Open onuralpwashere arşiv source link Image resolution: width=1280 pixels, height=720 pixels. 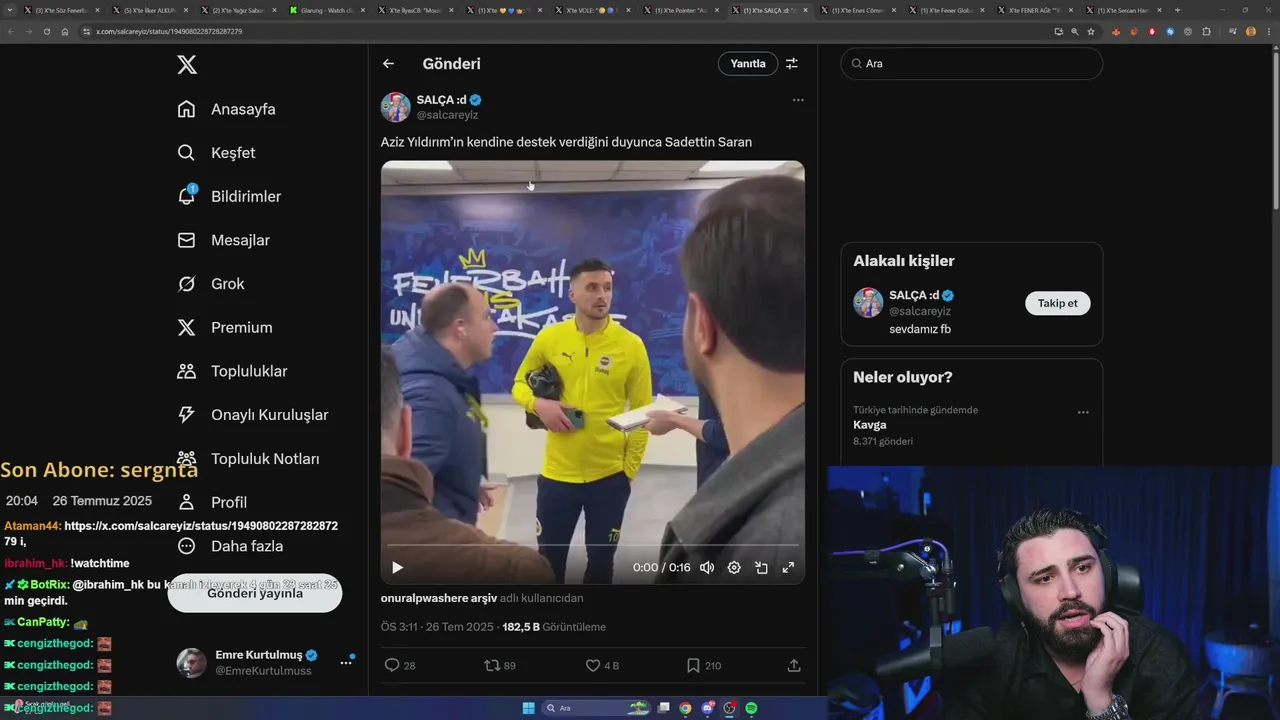click(x=439, y=598)
